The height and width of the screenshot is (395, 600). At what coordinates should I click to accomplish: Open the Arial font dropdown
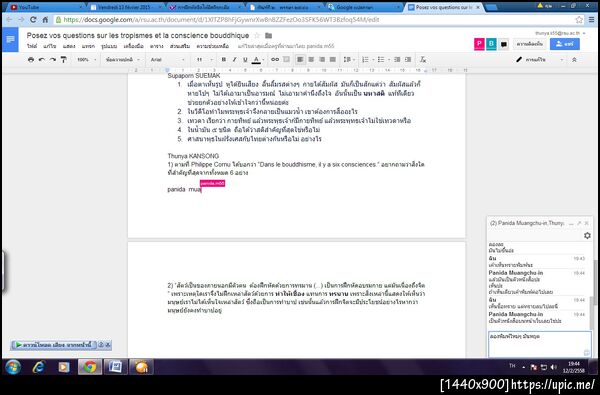(x=168, y=60)
